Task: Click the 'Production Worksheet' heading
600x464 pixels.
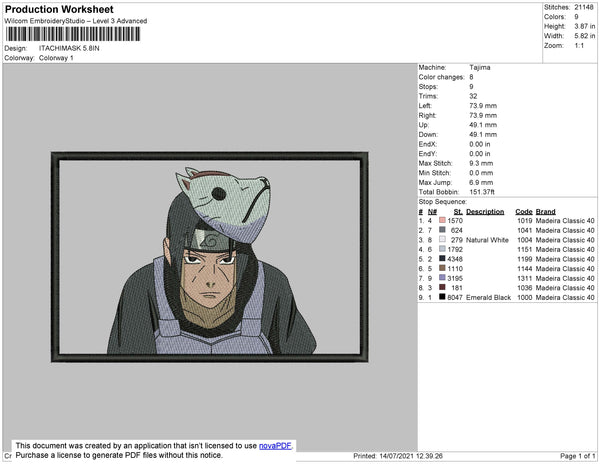Action: pyautogui.click(x=59, y=9)
